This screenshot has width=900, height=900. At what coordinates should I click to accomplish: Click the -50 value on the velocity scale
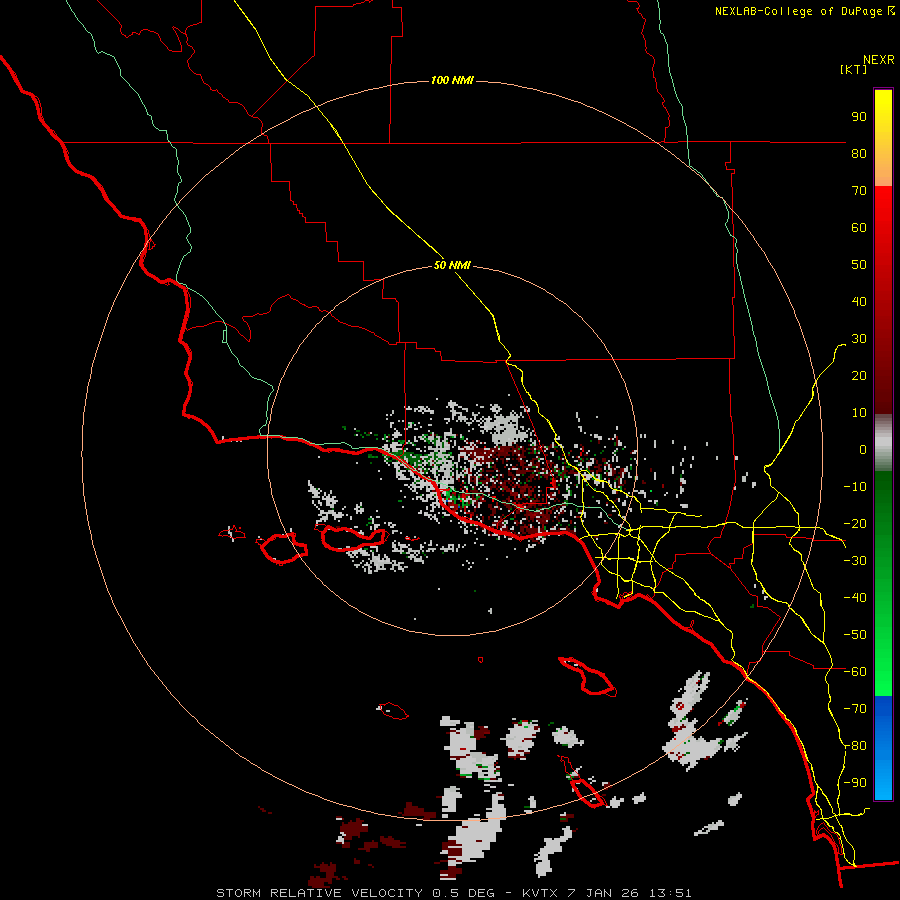[x=855, y=635]
